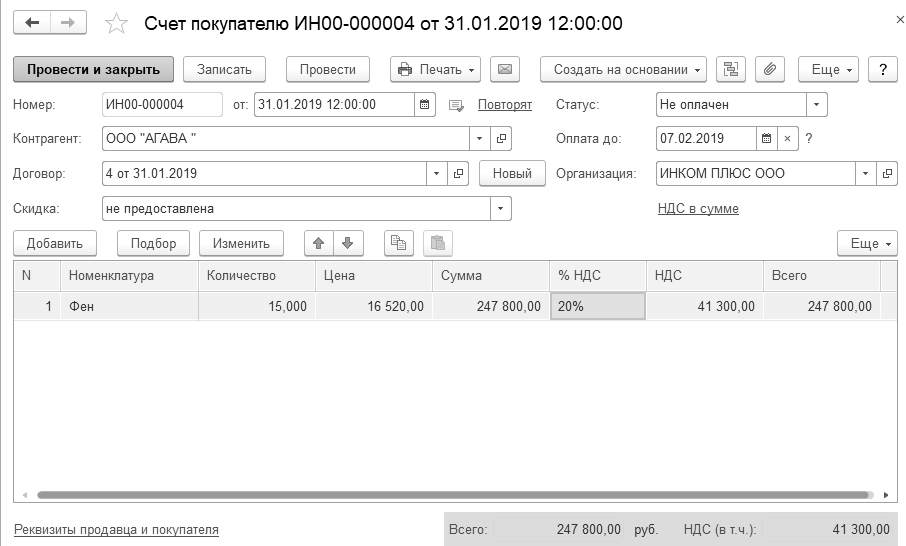The height and width of the screenshot is (546, 906).
Task: Go back with the left arrow button
Action: coord(32,23)
